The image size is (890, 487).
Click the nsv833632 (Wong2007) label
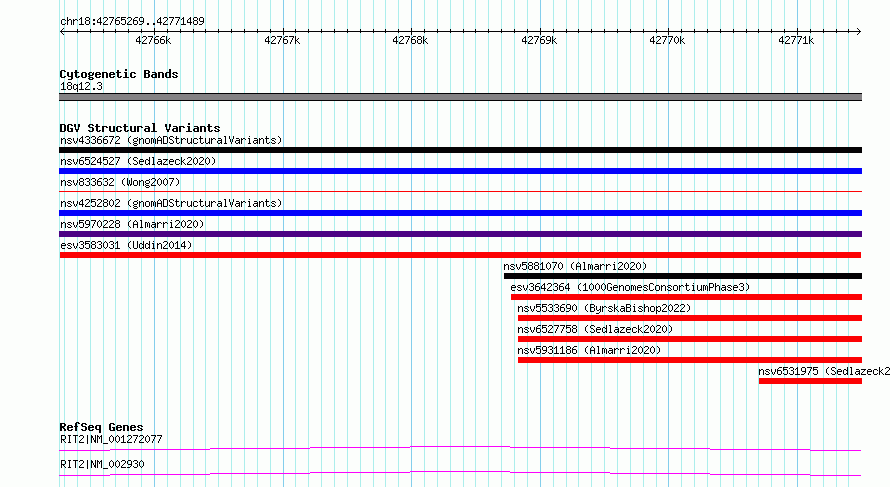coord(120,182)
